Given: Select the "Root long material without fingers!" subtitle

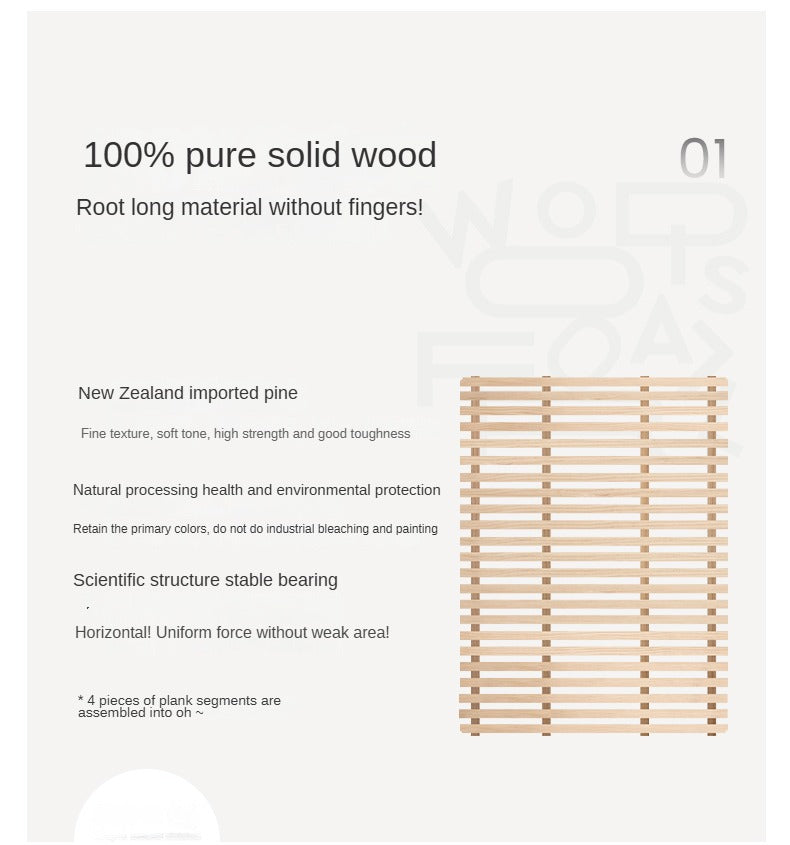Looking at the screenshot, I should [250, 208].
